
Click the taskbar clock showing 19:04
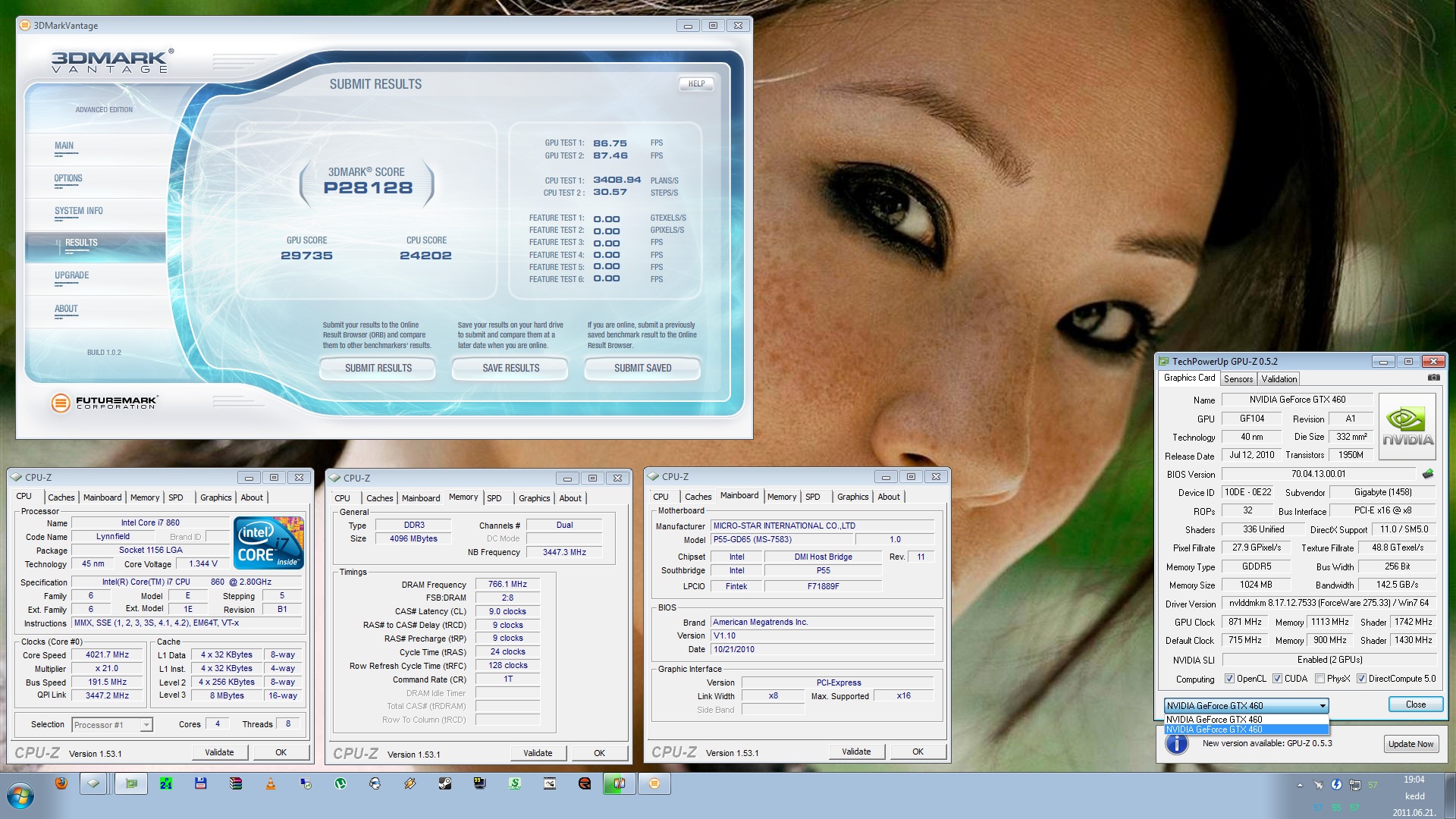(1414, 780)
